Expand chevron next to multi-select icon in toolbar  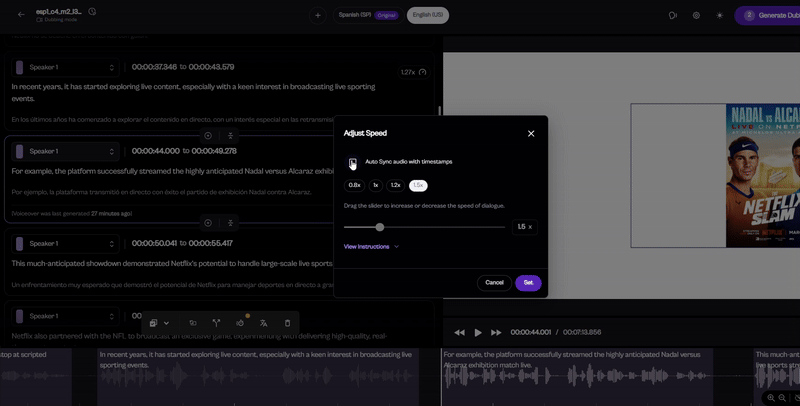click(166, 323)
